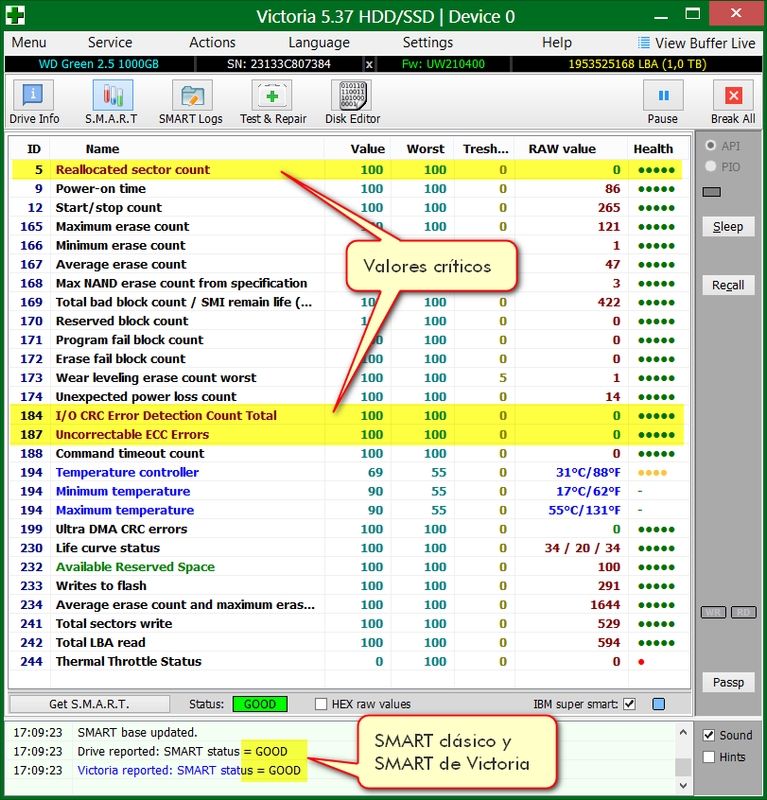Click the log scrollbar down arrow
Screen dimensions: 767x800
[x=683, y=785]
